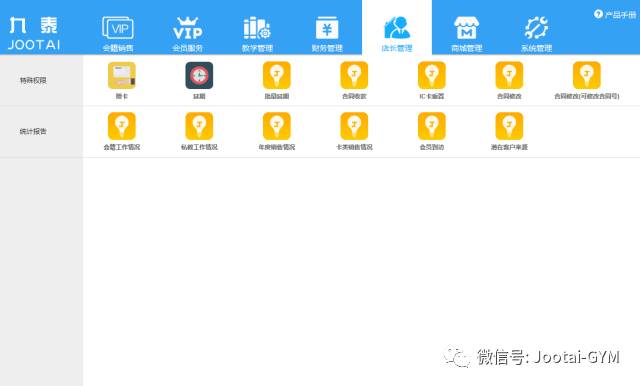Open the 年度销售情况 annual sales icon
640x386 pixels.
(277, 126)
